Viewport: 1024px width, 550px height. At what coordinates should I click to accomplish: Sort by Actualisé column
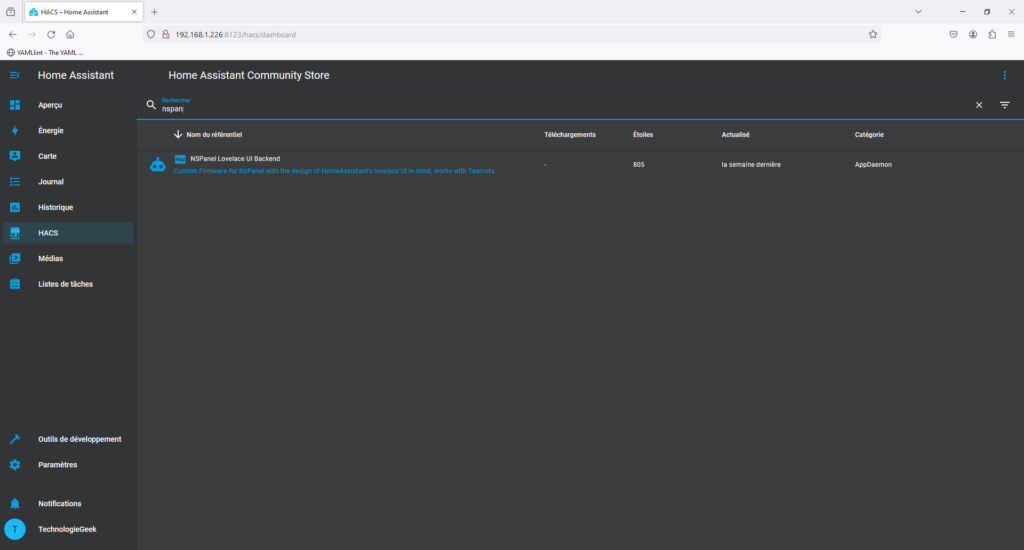(735, 135)
